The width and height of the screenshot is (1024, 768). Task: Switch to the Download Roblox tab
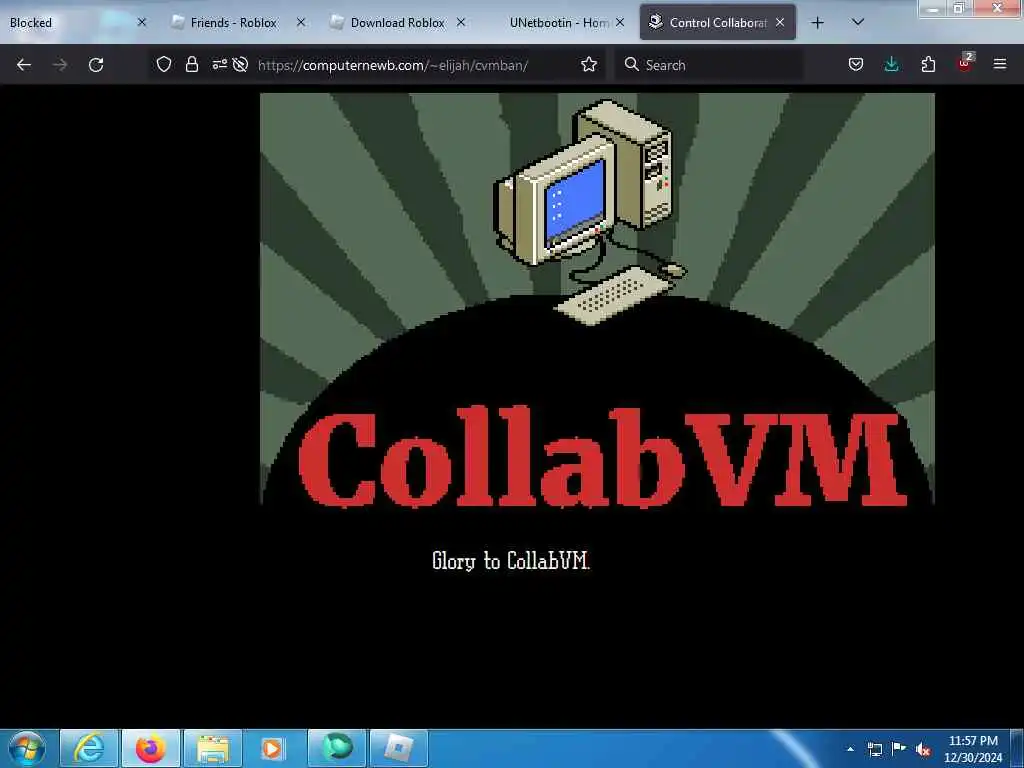click(398, 22)
